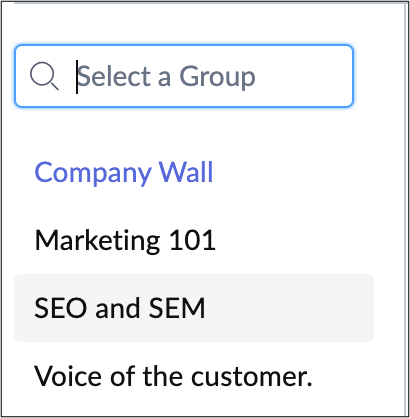This screenshot has width=410, height=418.
Task: Select Voice of the customer group
Action: coord(194,376)
